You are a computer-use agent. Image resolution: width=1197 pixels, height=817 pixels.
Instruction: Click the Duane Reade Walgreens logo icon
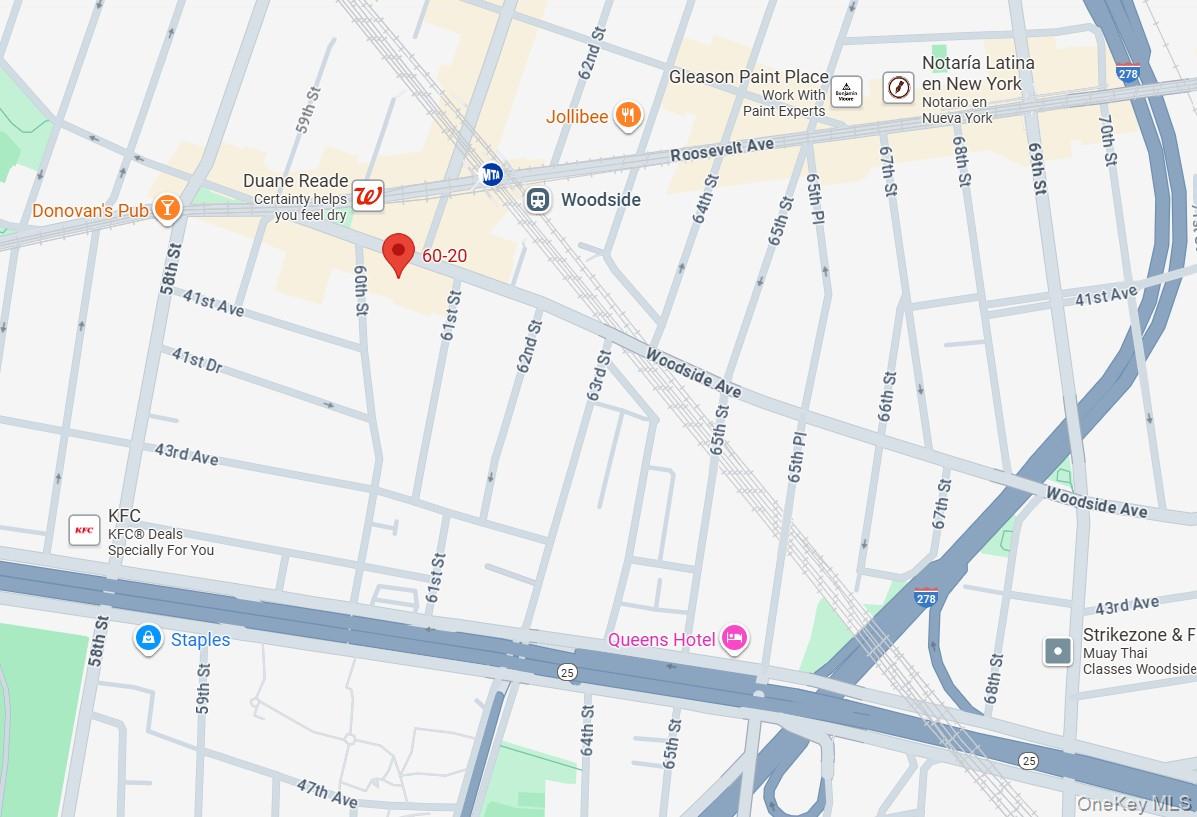[x=368, y=195]
